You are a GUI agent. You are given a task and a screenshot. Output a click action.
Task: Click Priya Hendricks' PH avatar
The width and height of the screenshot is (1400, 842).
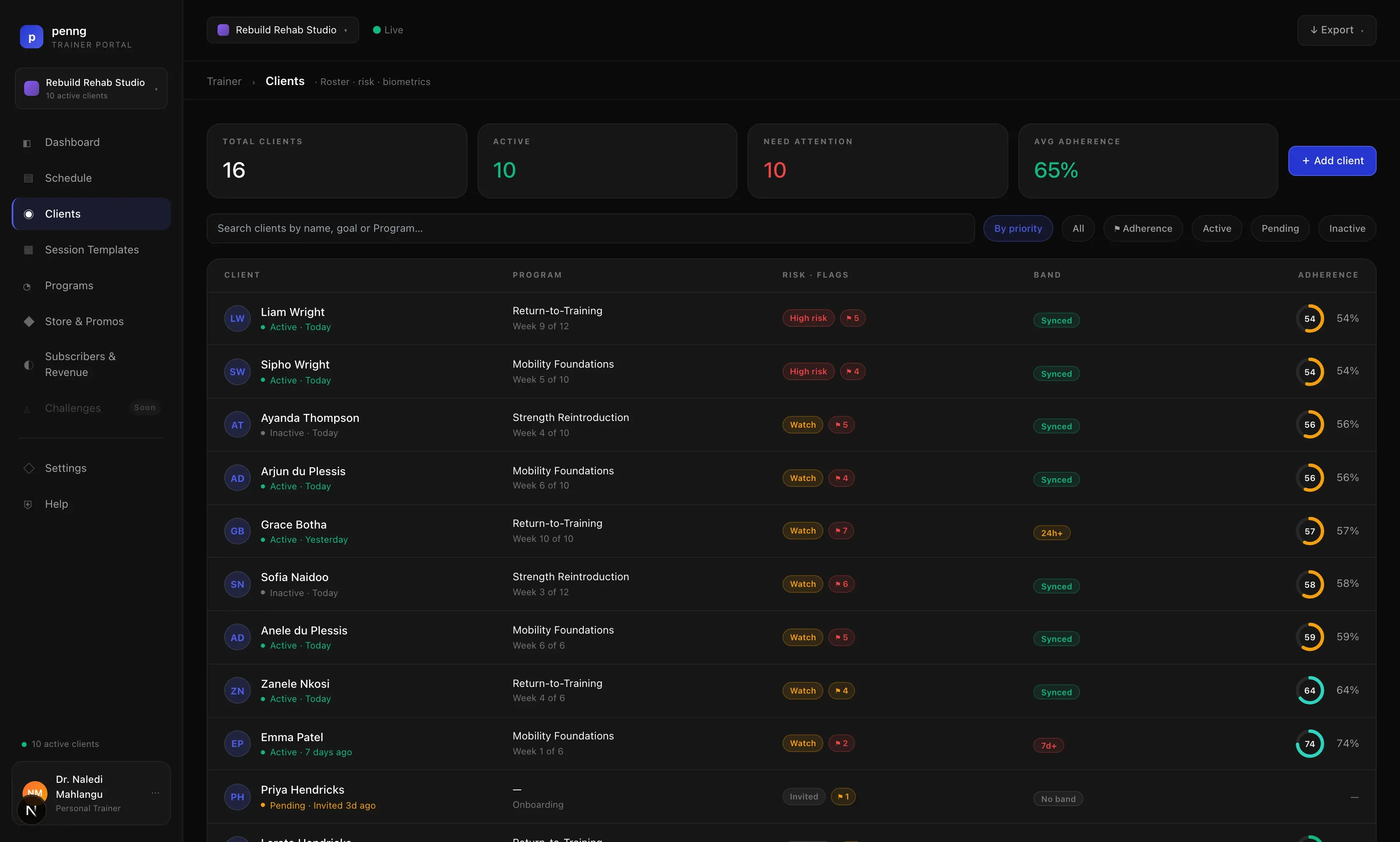[237, 797]
